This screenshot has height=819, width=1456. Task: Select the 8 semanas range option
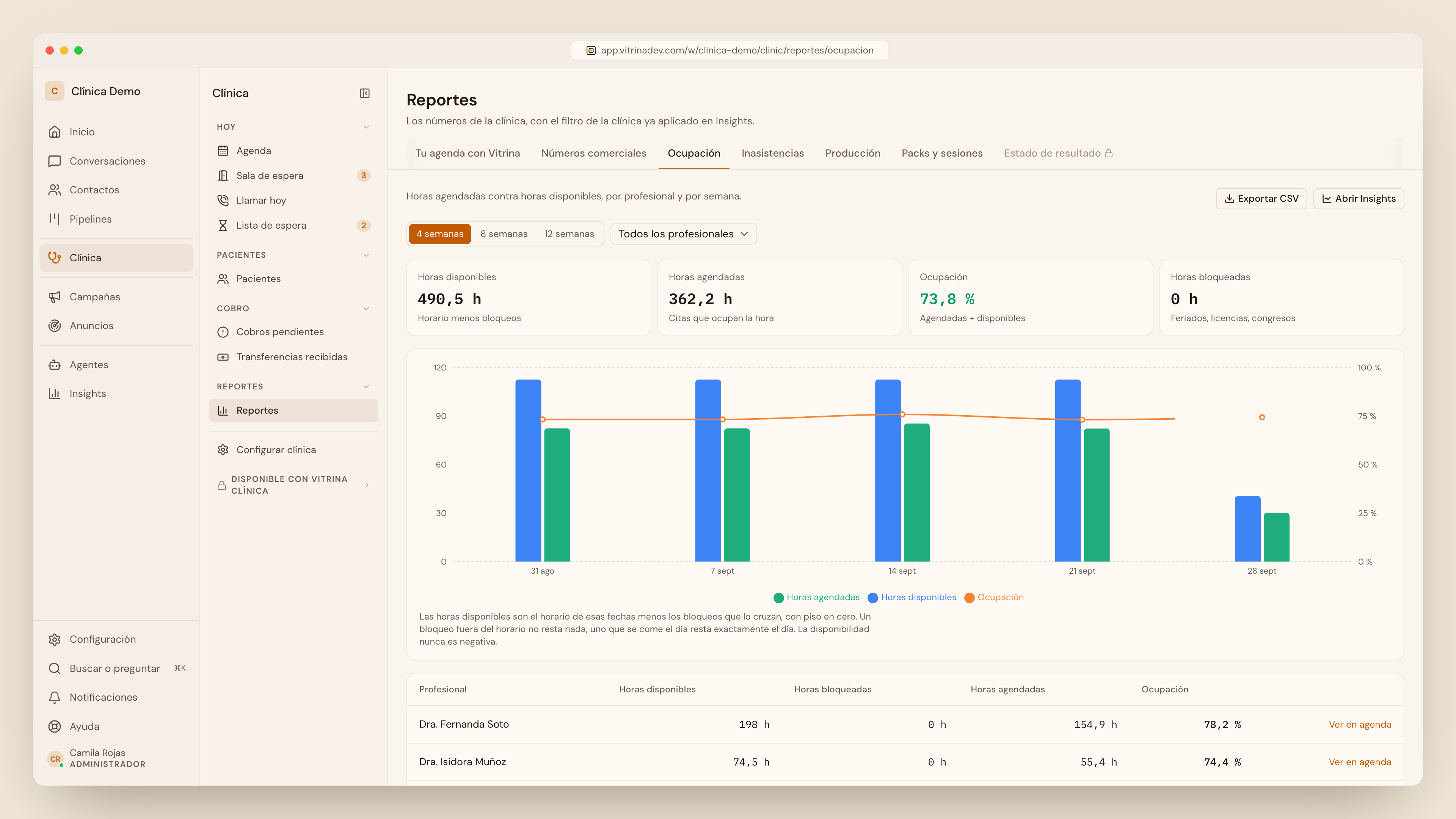point(504,234)
